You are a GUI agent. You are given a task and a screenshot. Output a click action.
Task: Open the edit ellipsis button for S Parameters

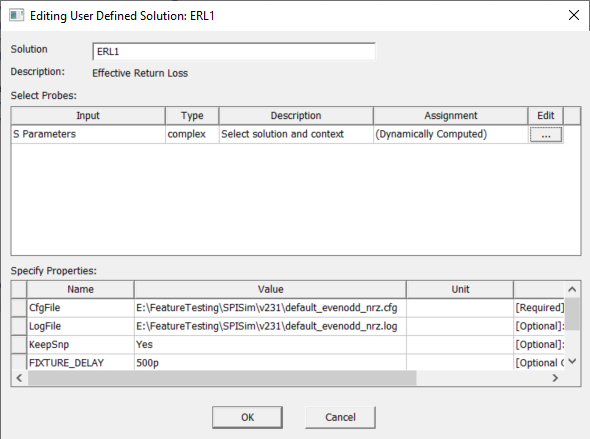pyautogui.click(x=546, y=135)
